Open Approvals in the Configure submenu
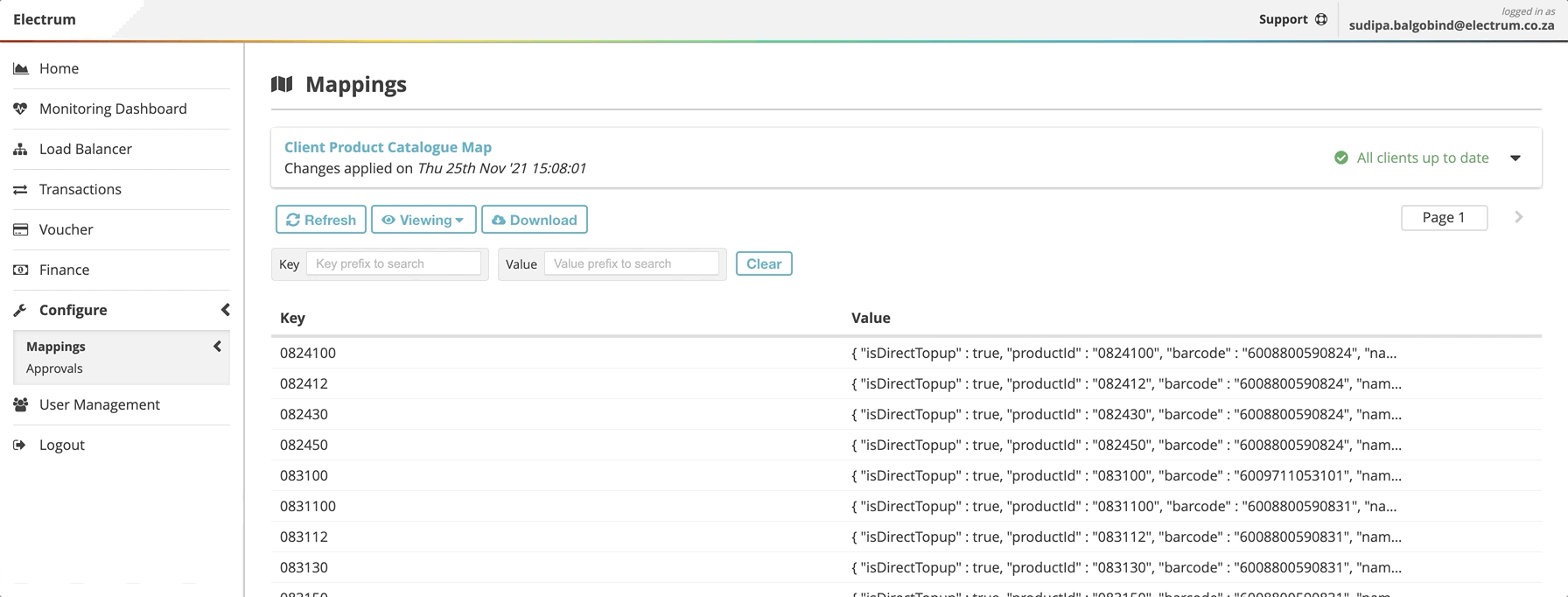1568x597 pixels. tap(54, 369)
